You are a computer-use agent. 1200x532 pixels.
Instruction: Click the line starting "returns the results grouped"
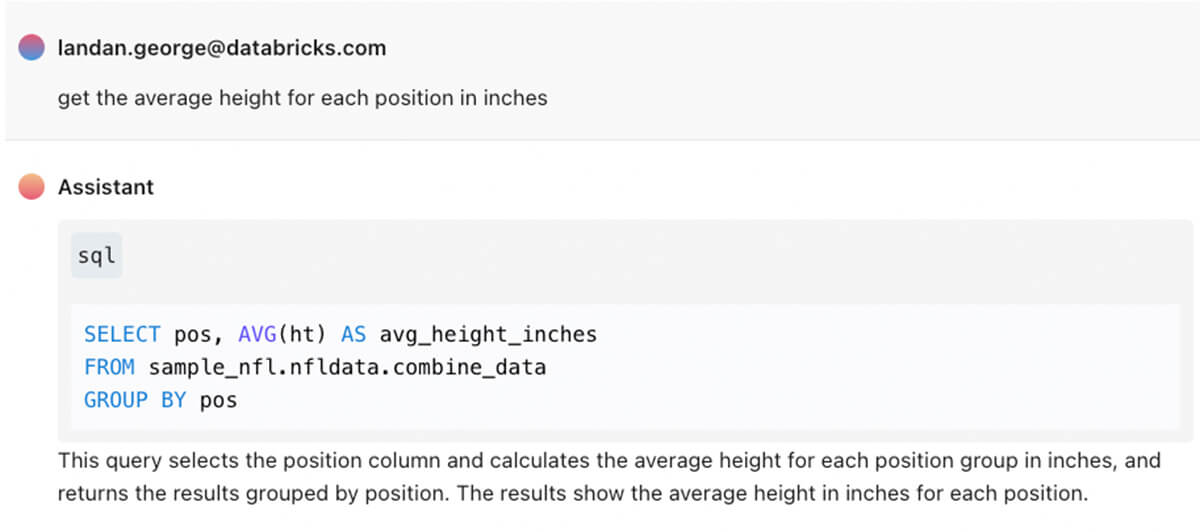coord(571,493)
